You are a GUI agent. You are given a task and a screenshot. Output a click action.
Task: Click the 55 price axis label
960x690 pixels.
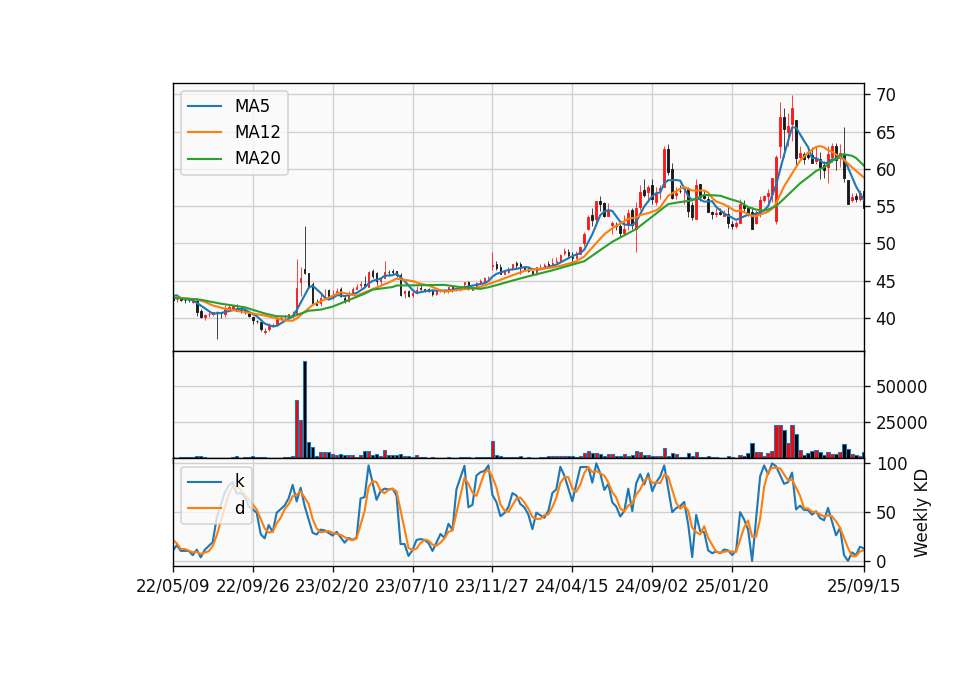click(x=885, y=207)
